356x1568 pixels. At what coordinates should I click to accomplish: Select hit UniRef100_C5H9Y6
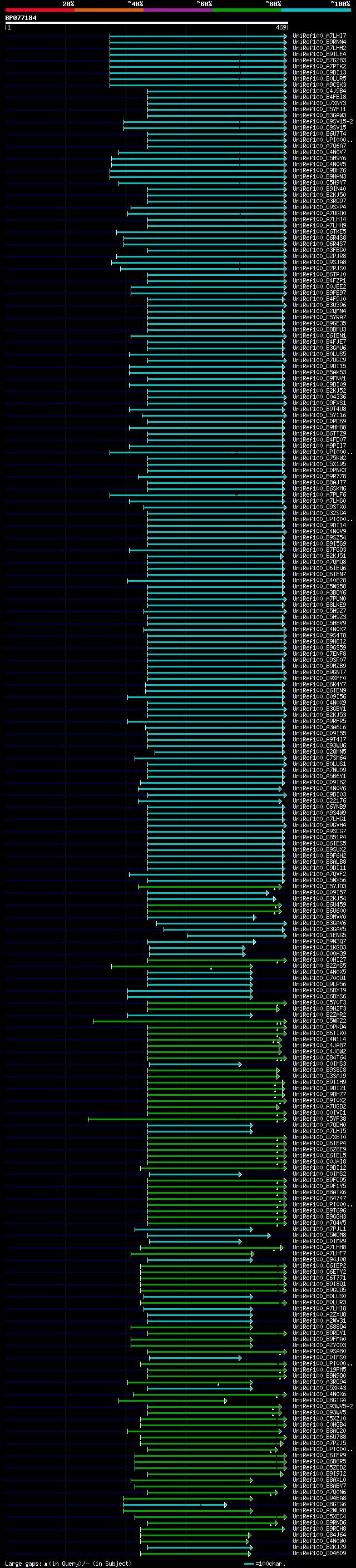pyautogui.click(x=319, y=159)
